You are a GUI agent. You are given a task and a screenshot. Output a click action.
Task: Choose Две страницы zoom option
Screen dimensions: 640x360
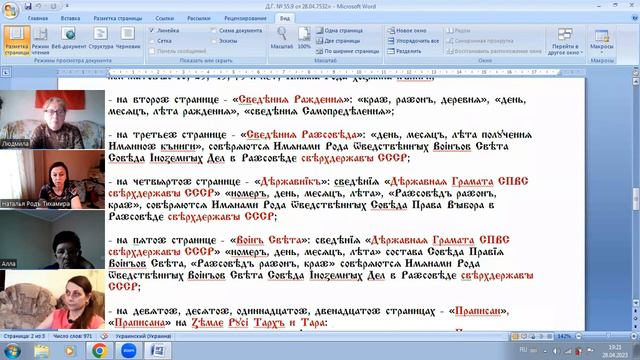[x=338, y=41]
